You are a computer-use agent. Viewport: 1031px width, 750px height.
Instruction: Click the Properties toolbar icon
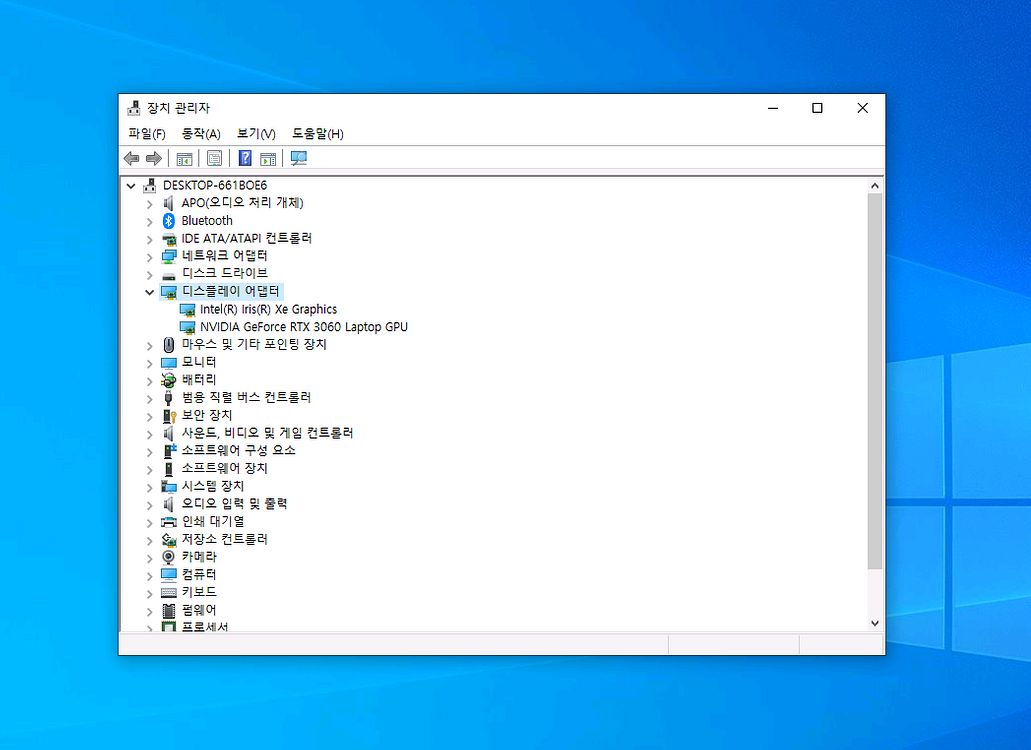point(214,158)
